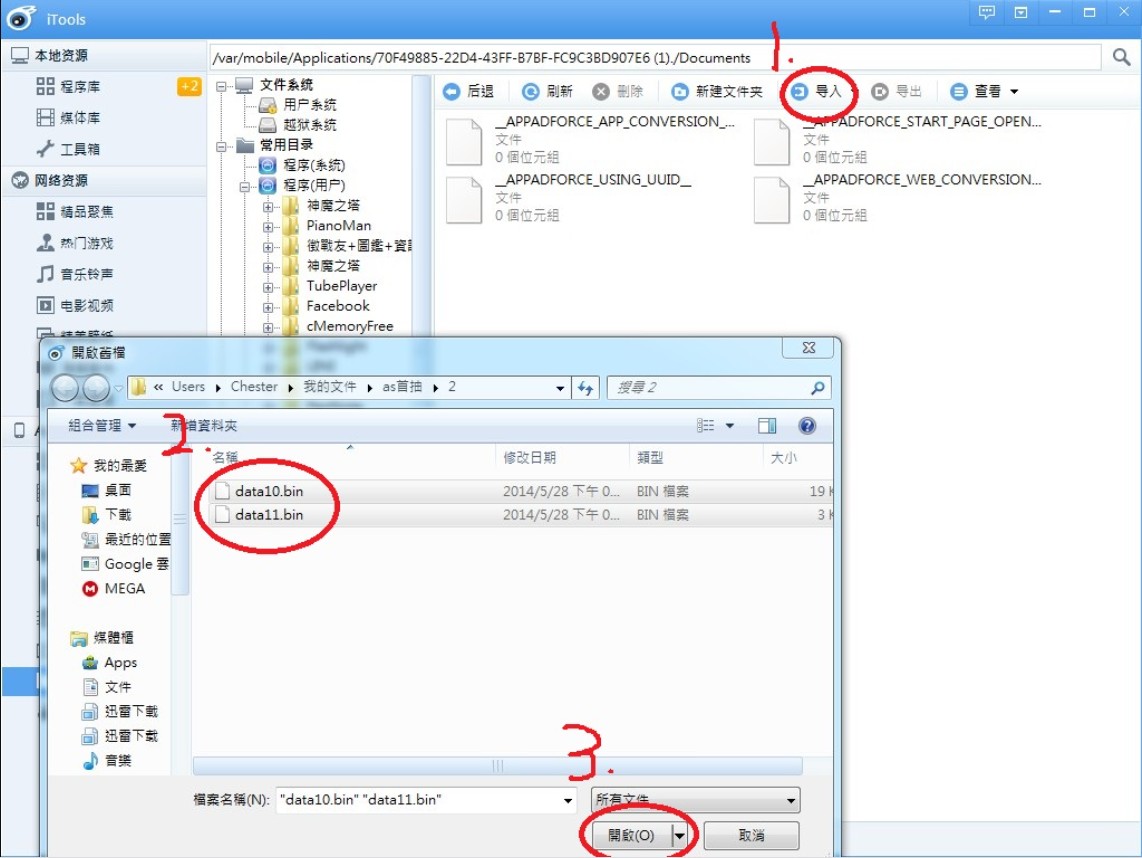Click the 导入 import button
Screen dimensions: 1142x858
click(818, 92)
